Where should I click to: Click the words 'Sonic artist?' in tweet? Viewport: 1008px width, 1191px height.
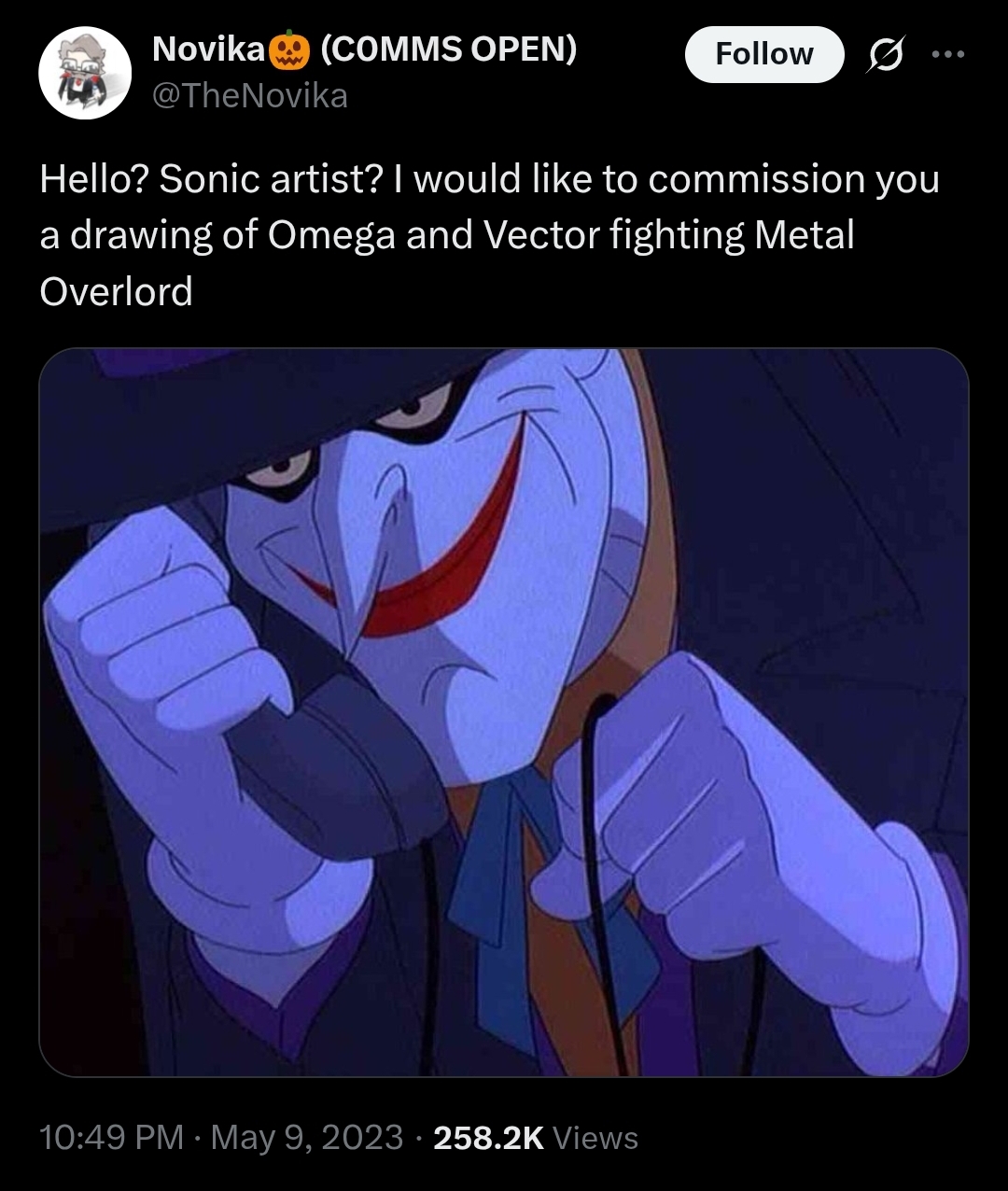(271, 179)
